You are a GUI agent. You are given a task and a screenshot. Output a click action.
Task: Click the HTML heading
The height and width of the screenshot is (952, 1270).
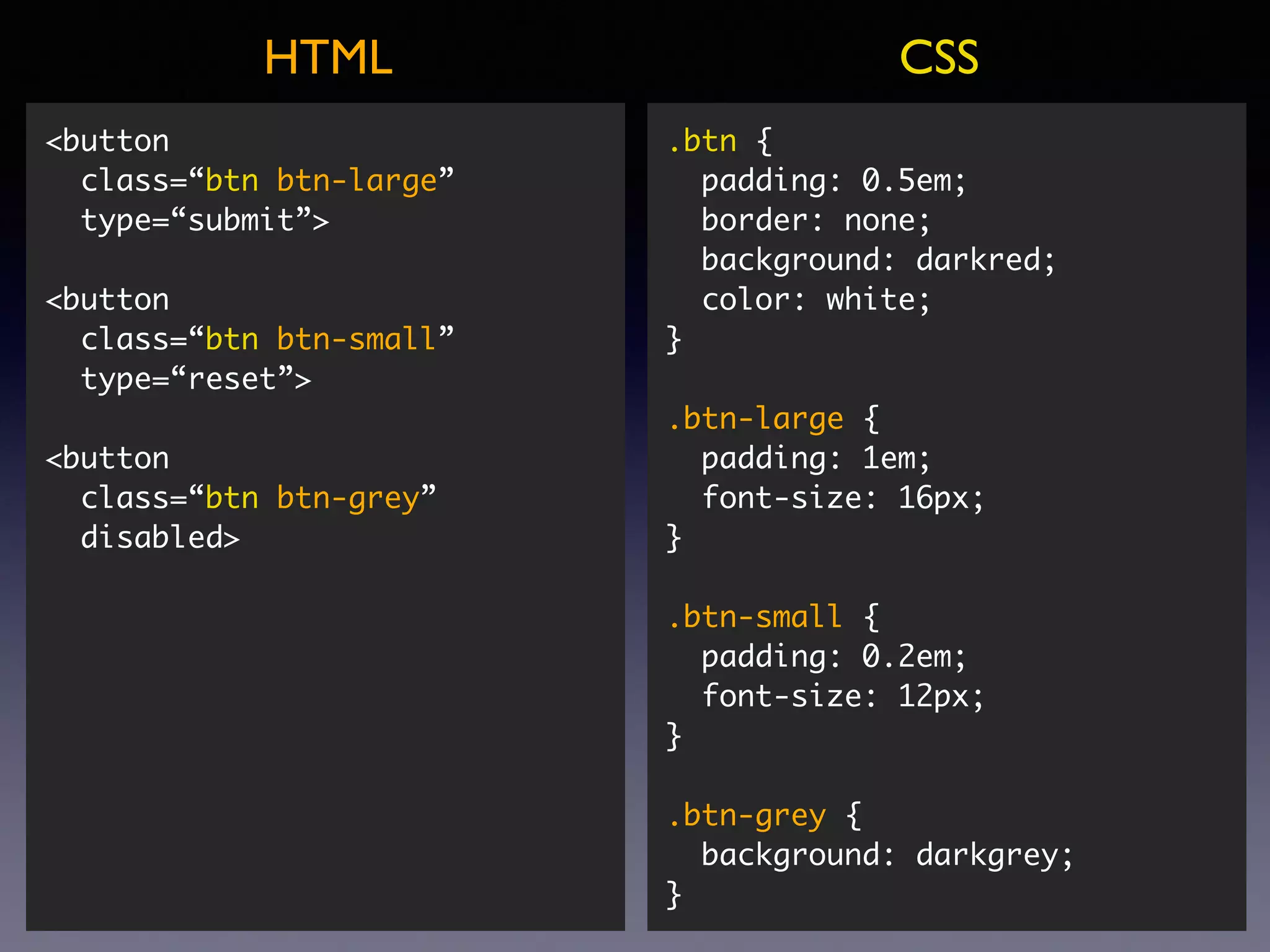pos(328,58)
